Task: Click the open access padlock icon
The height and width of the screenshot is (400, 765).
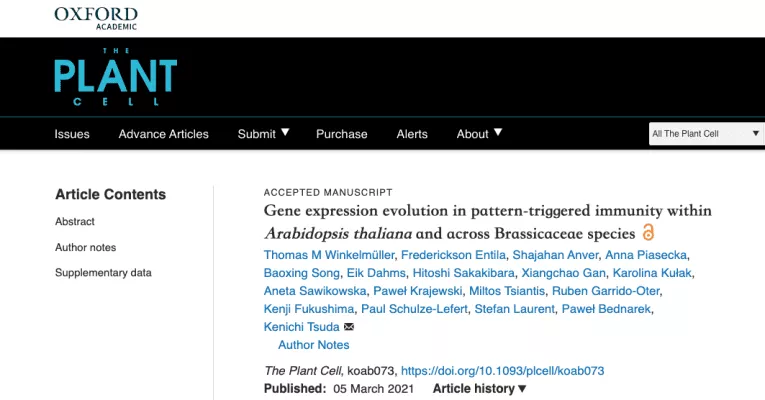Action: pos(648,233)
